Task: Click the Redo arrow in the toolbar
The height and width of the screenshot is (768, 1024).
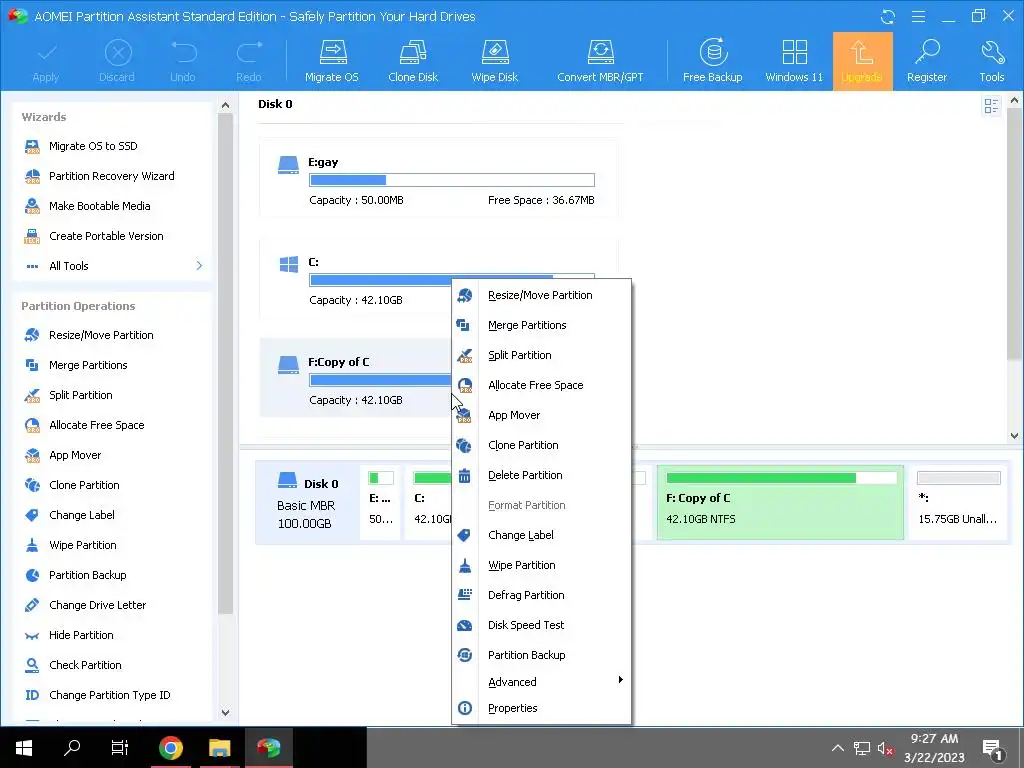Action: coord(249,61)
